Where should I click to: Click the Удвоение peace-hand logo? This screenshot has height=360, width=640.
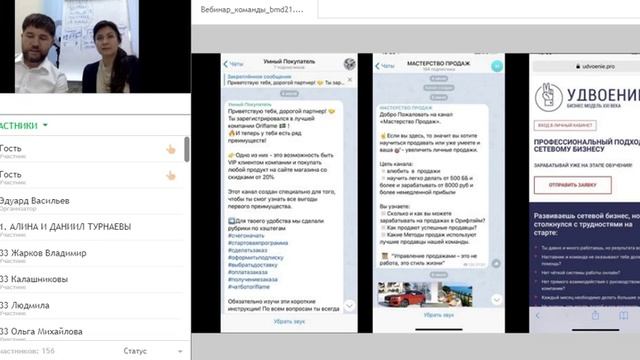pyautogui.click(x=548, y=96)
